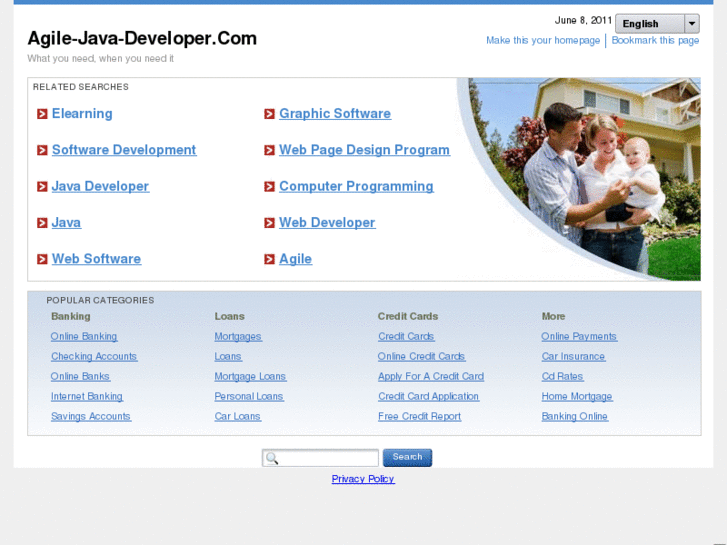The width and height of the screenshot is (727, 545).
Task: Open the Online Payments link
Action: point(579,336)
